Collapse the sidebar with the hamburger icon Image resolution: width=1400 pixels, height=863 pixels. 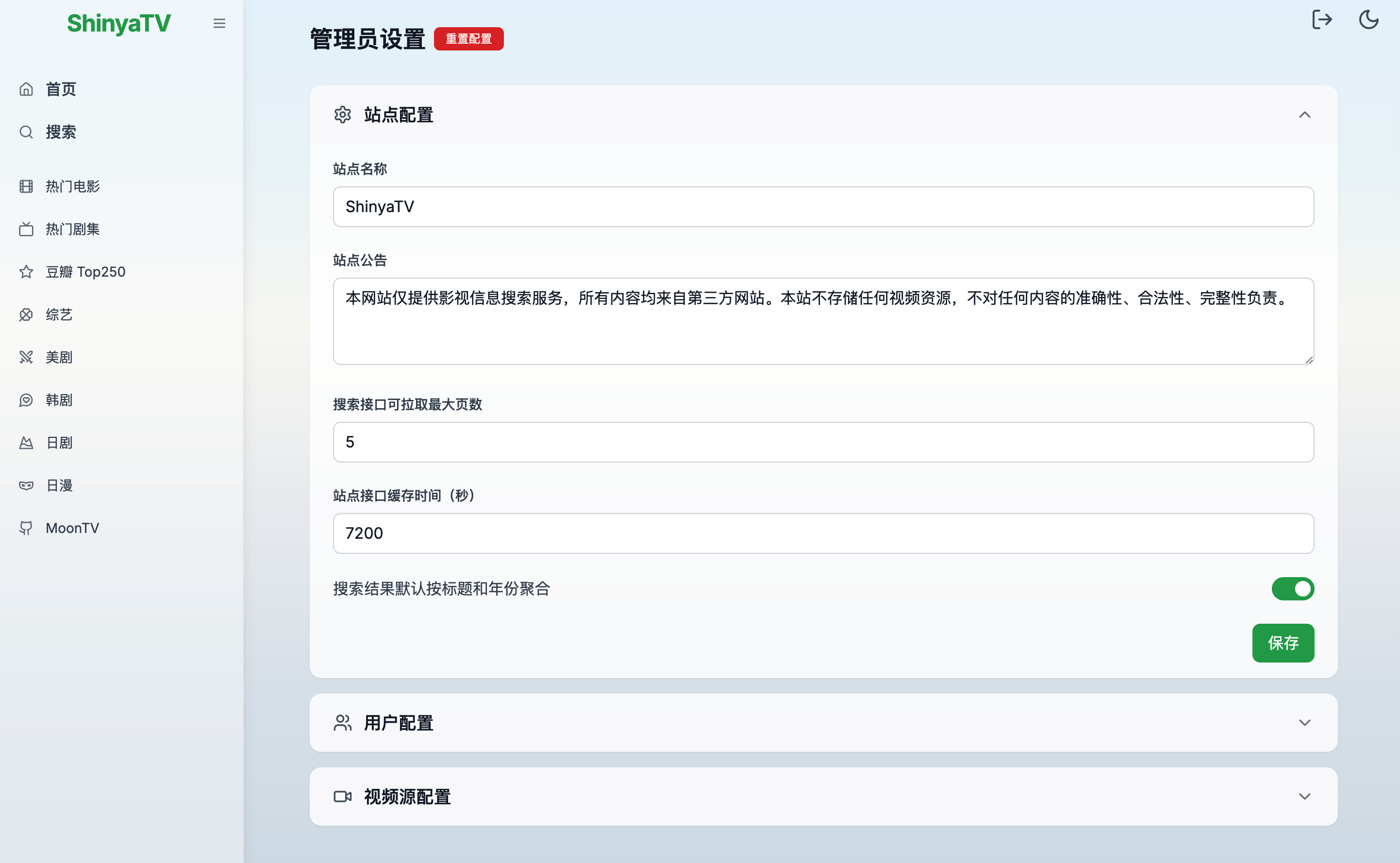[x=219, y=23]
